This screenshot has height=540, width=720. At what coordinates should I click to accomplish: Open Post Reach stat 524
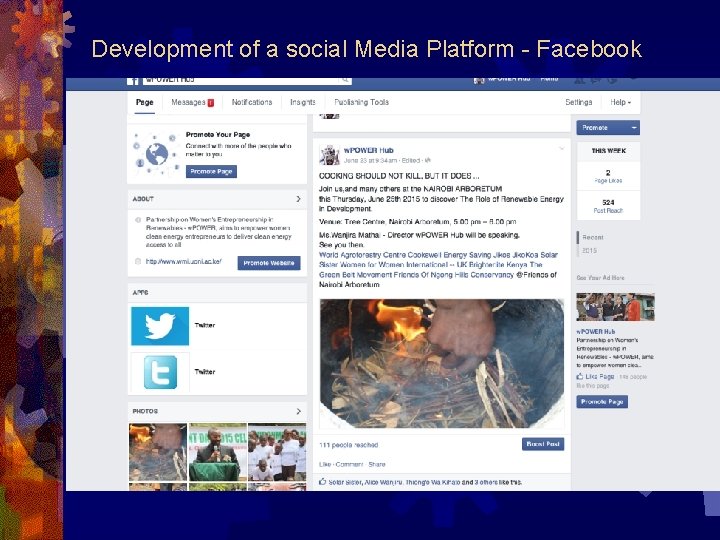coord(608,206)
